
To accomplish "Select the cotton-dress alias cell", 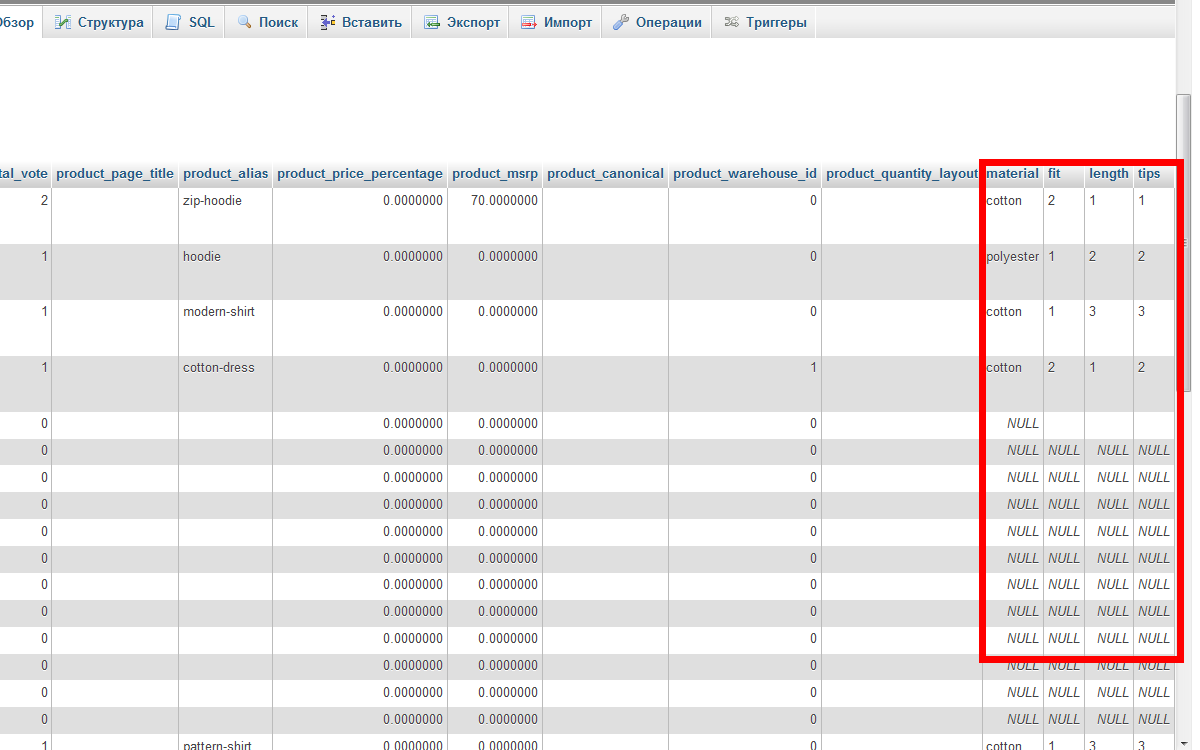I will 218,368.
